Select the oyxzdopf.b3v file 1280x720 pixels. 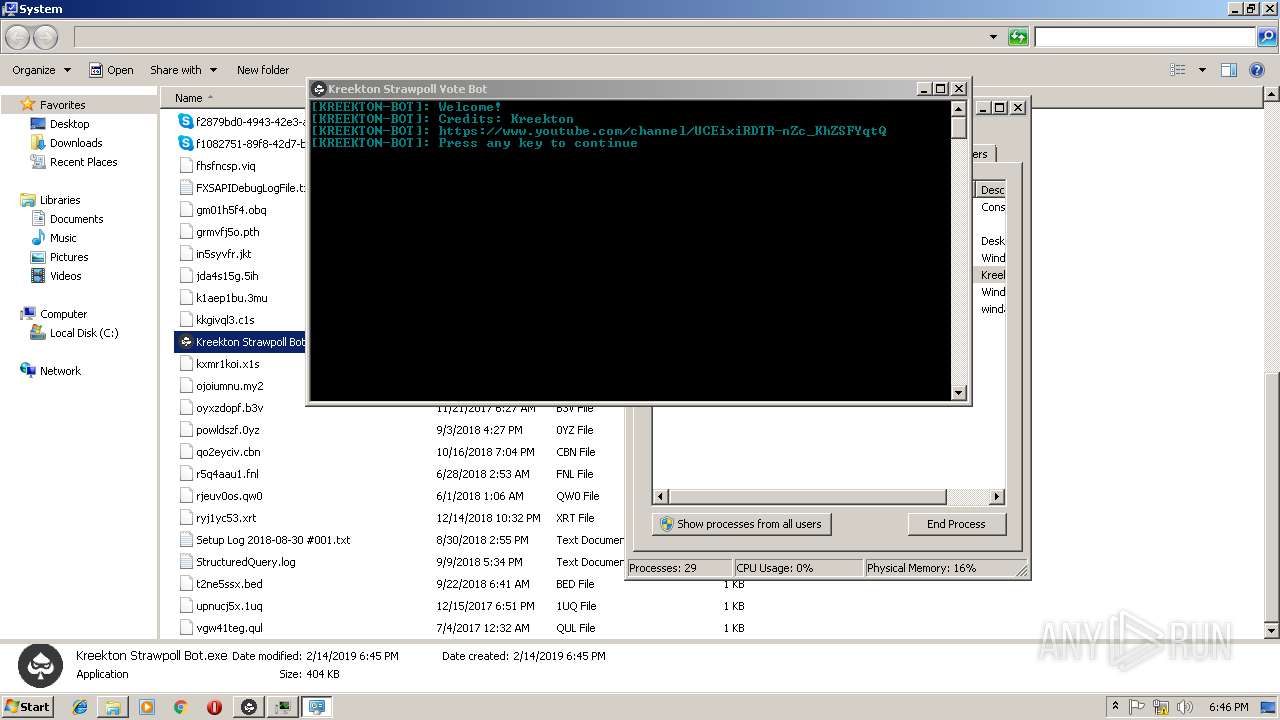(221, 408)
